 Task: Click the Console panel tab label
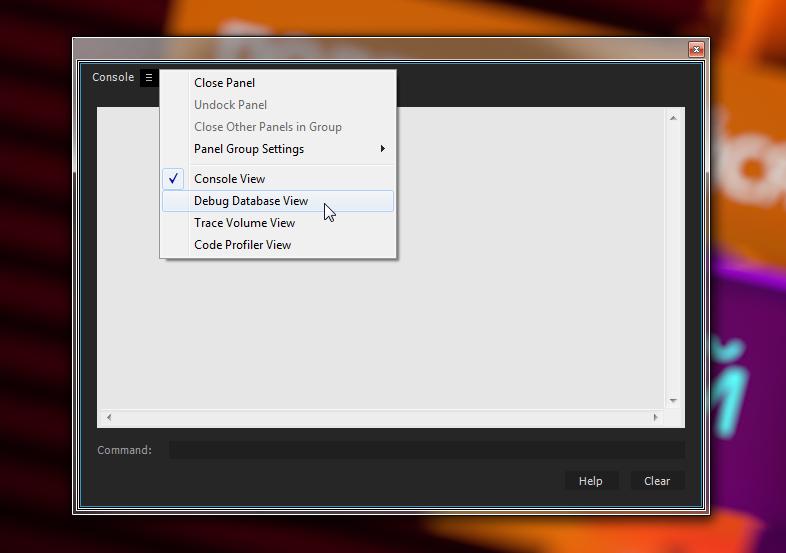pyautogui.click(x=113, y=77)
